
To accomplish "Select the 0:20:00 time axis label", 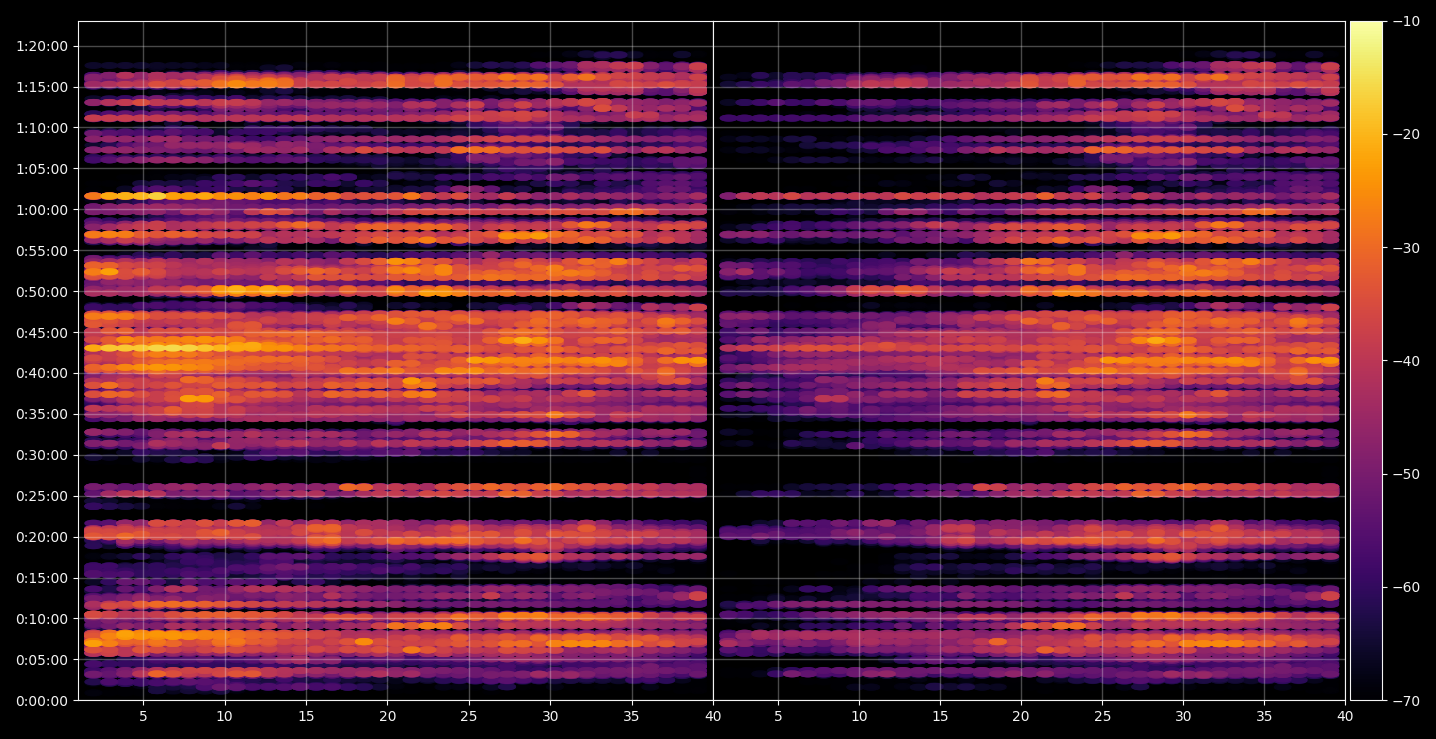I will click(x=42, y=537).
